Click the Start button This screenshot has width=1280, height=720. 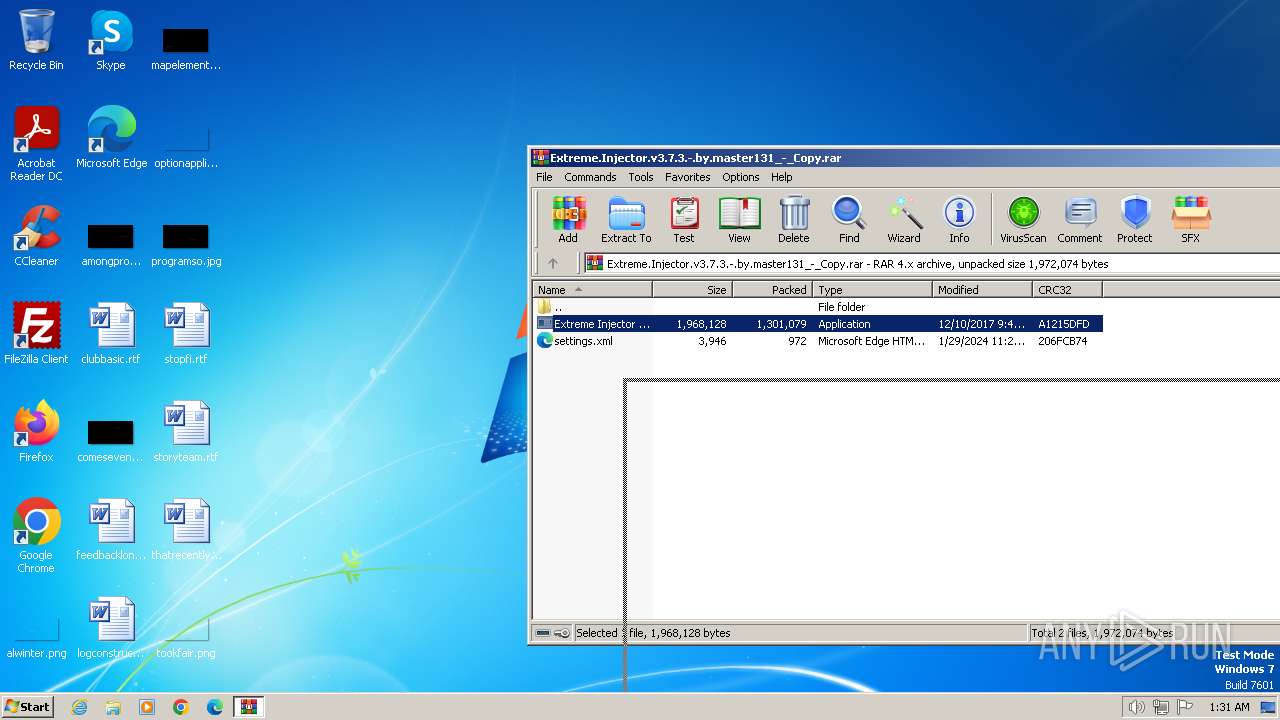click(x=28, y=706)
